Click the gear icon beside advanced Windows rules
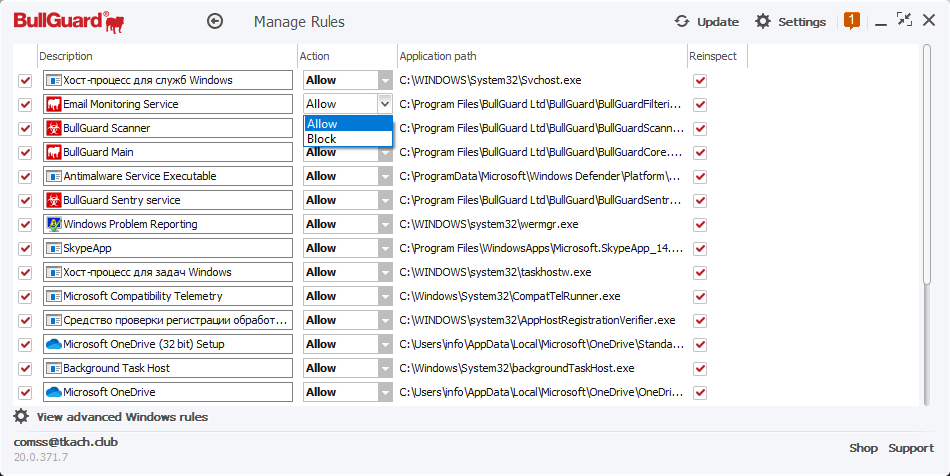 pyautogui.click(x=21, y=416)
